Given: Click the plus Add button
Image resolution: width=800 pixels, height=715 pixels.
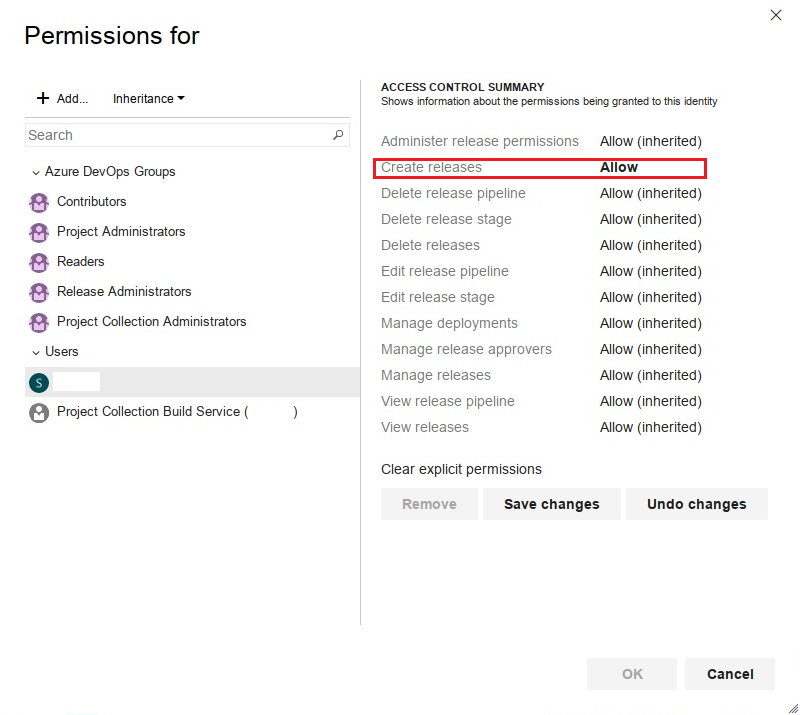Looking at the screenshot, I should [x=62, y=99].
